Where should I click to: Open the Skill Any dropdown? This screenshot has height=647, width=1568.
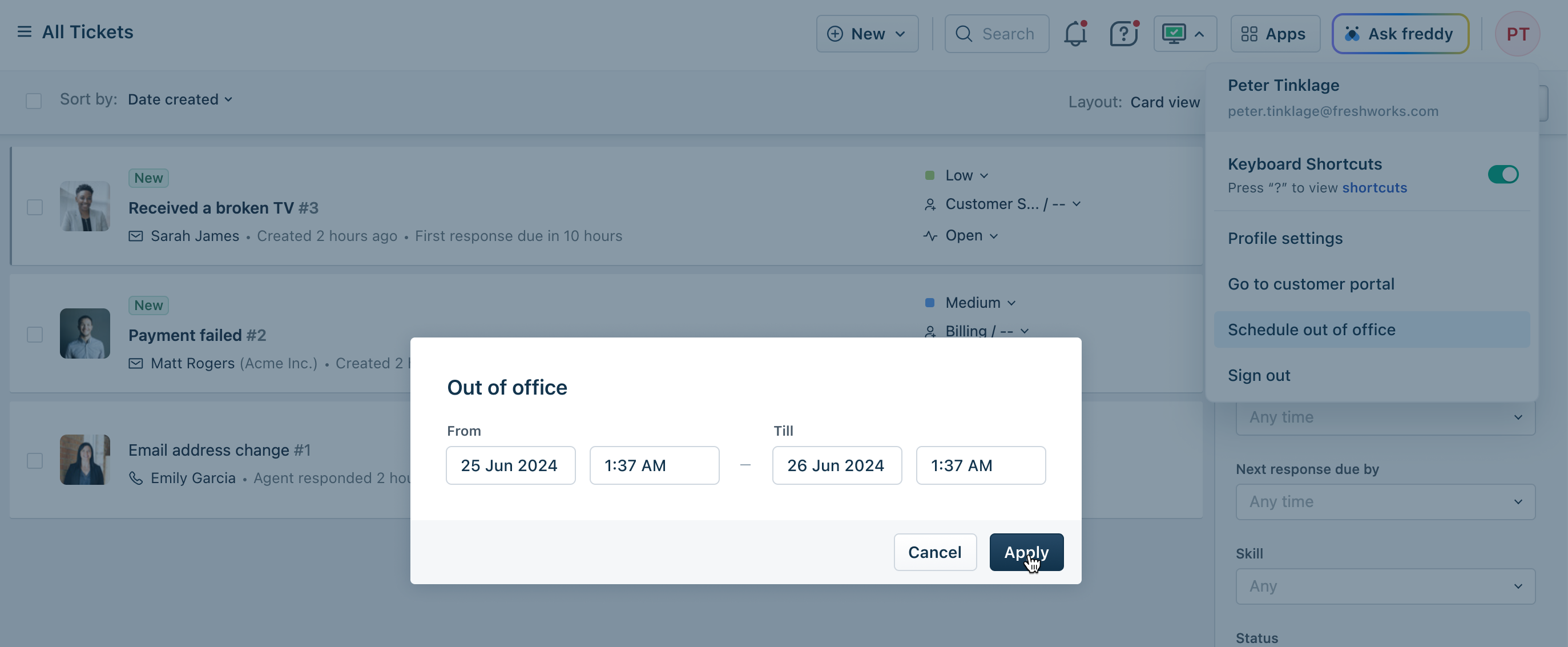coord(1385,586)
